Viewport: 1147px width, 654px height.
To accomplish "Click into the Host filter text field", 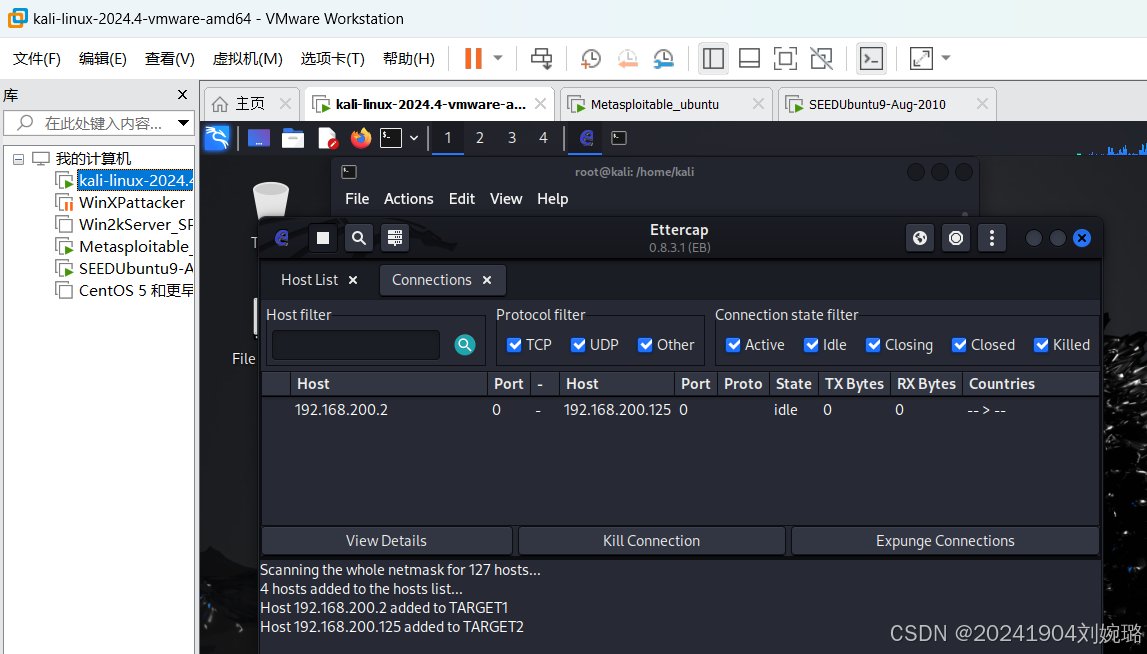I will coord(356,345).
